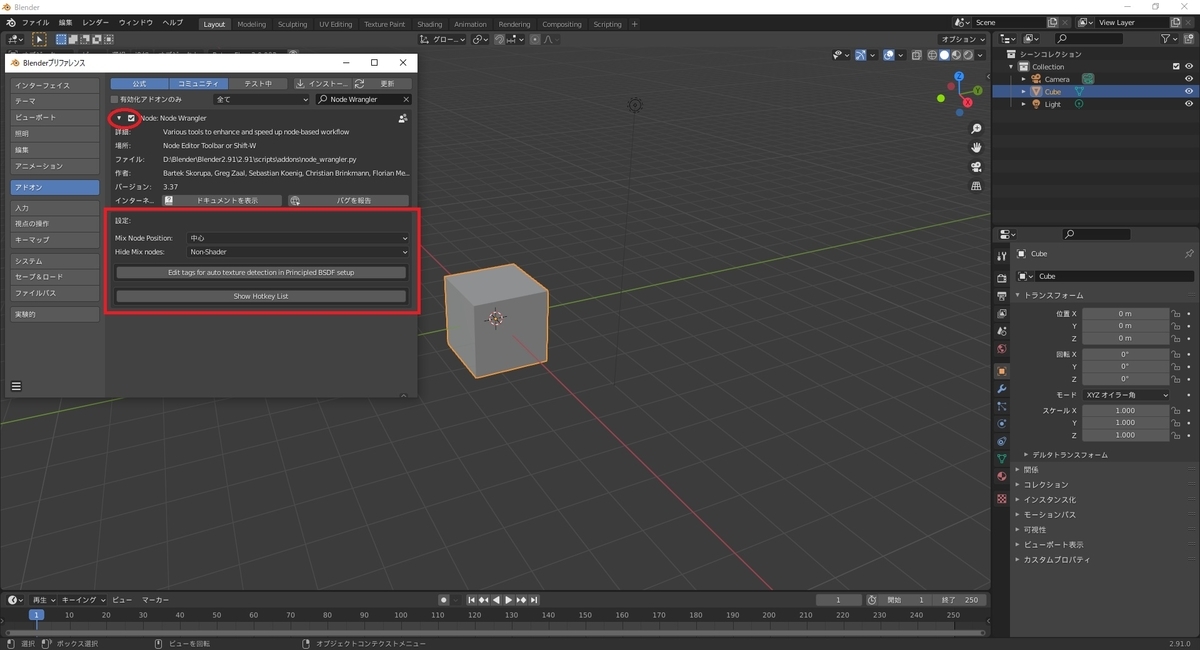Screen dimensions: 1200x650
Task: Open the Material properties tab icon
Action: [1001, 477]
